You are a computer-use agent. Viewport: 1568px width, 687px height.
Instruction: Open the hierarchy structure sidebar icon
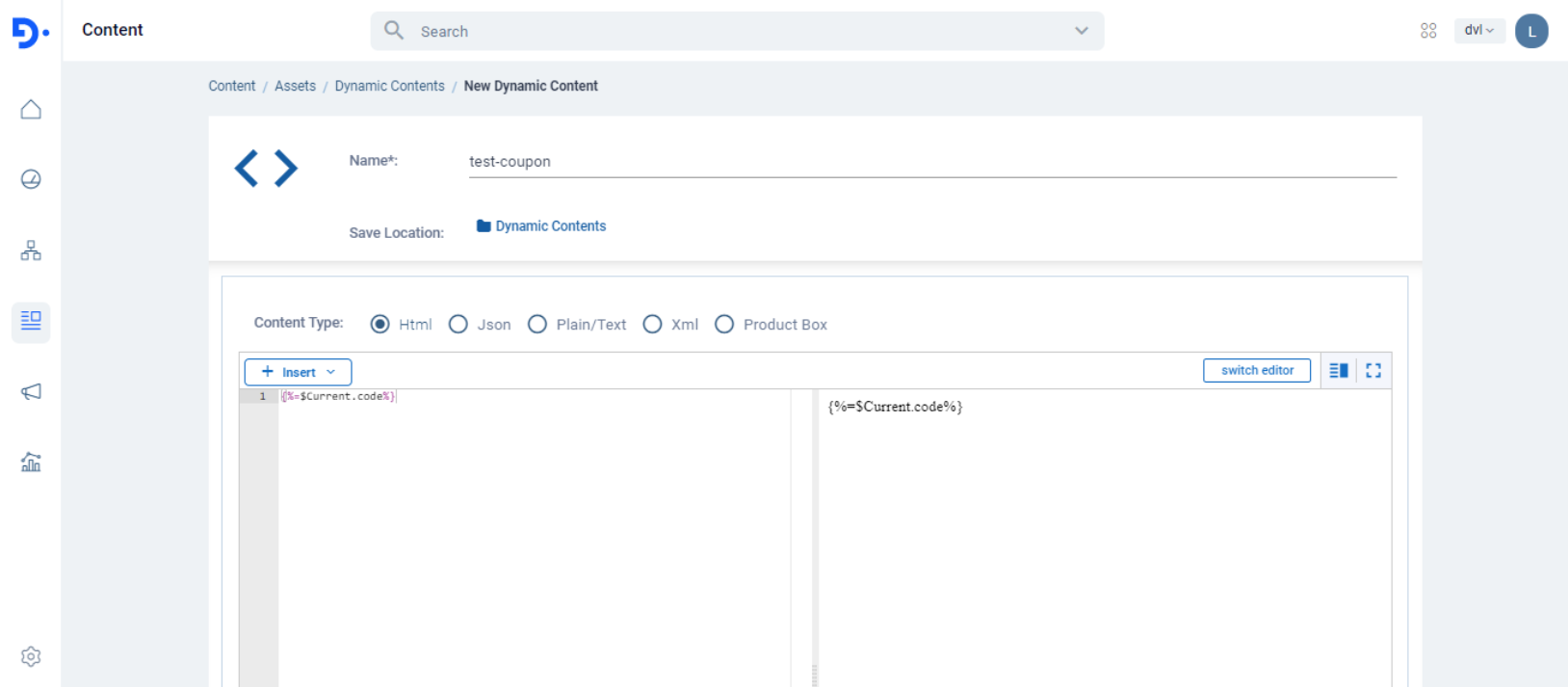click(31, 251)
